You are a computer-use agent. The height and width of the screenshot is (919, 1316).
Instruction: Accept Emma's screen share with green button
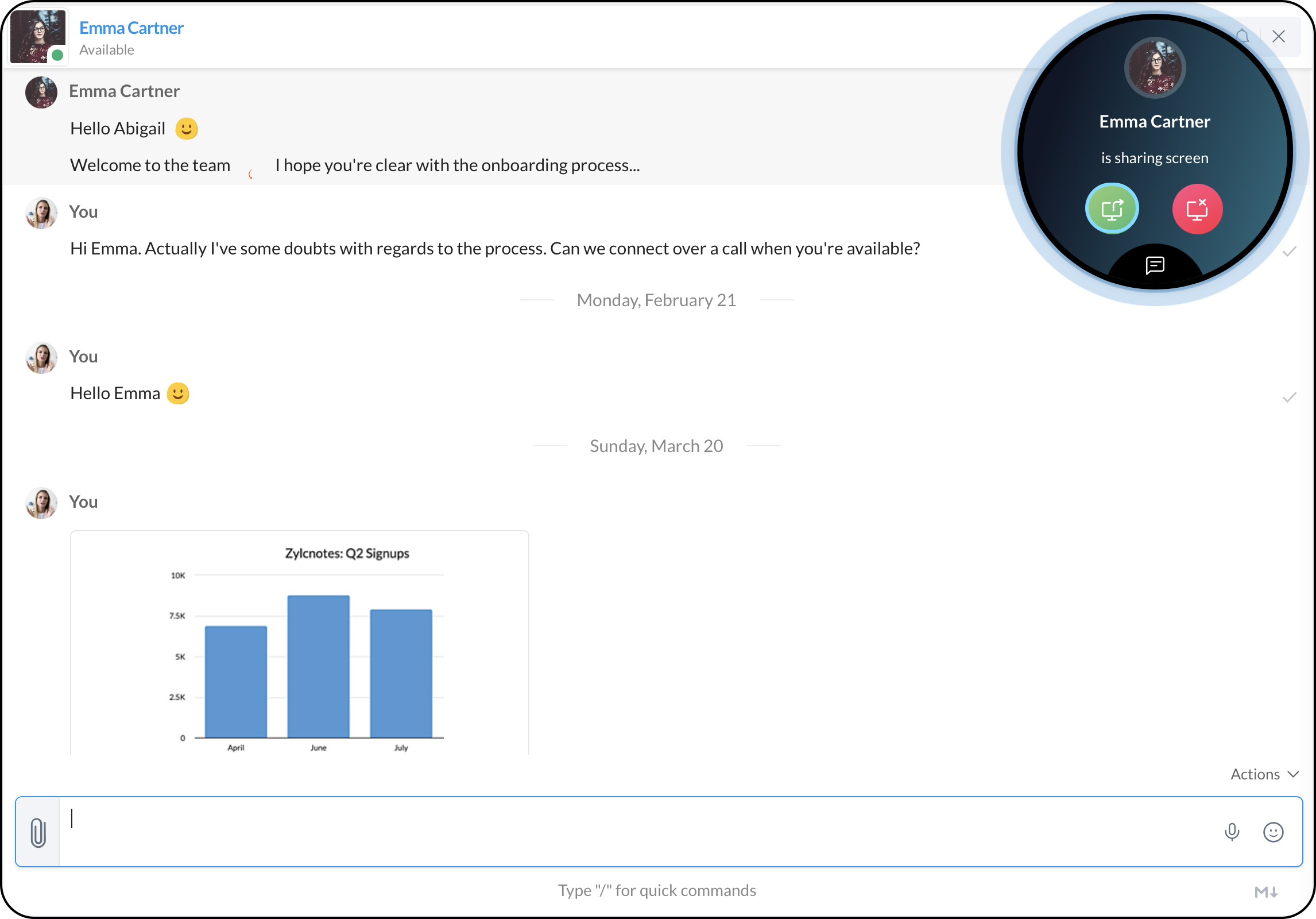click(x=1112, y=208)
